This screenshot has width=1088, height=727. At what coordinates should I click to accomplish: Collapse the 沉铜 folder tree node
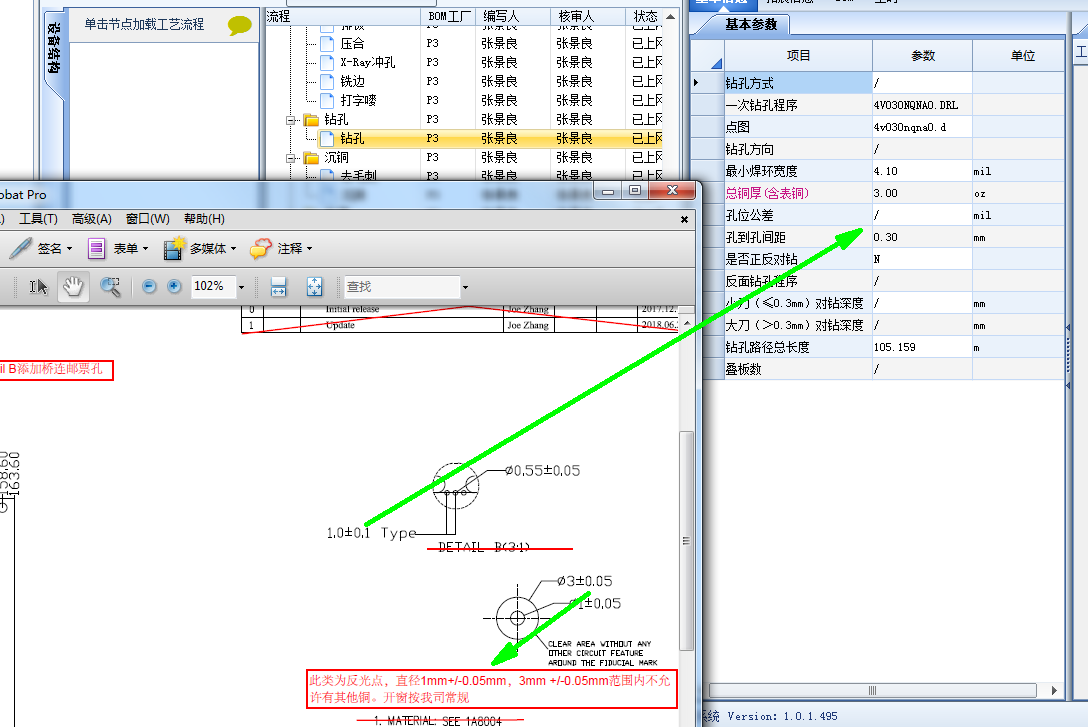point(291,158)
